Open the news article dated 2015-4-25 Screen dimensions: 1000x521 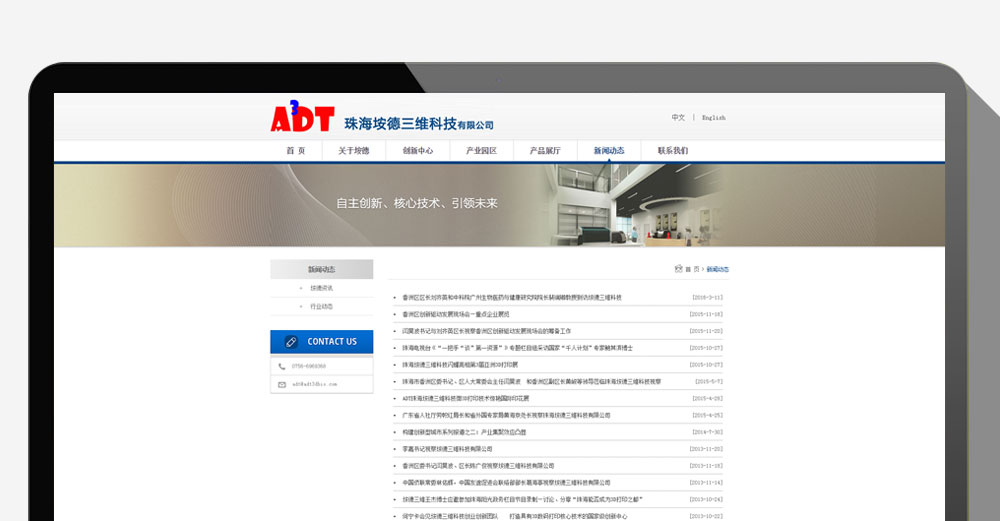(x=506, y=415)
